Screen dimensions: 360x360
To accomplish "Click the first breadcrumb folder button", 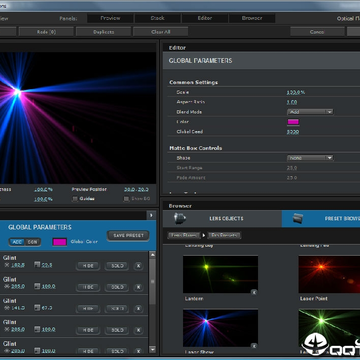I will click(184, 235).
